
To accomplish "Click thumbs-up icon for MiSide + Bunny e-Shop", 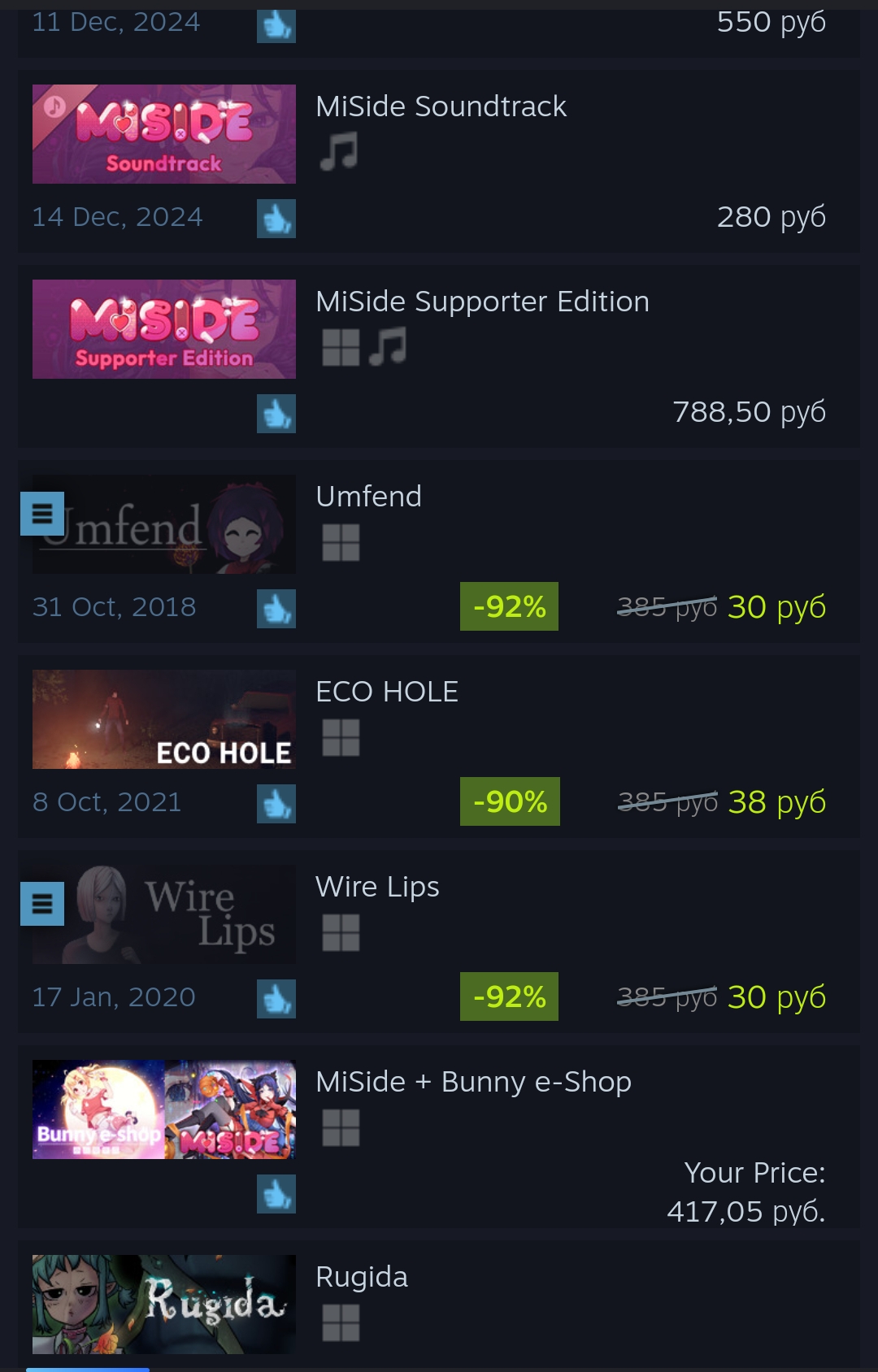I will 276,1194.
